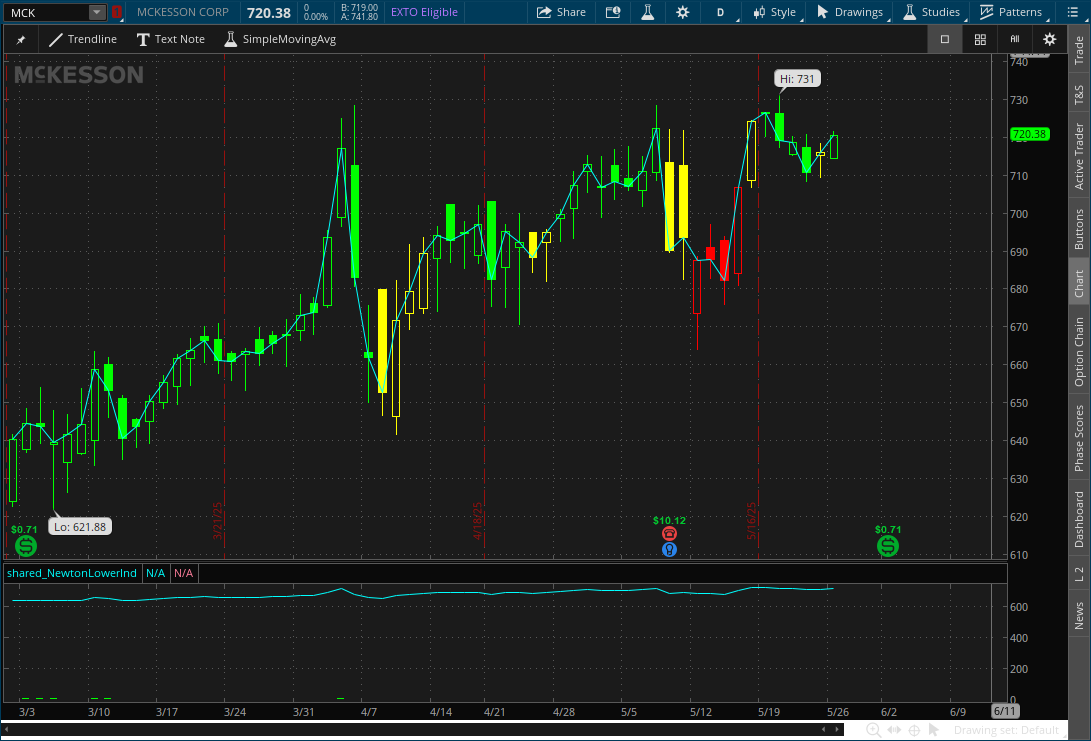Screen dimensions: 1091x741
Task: Select the pointer cursor icon at bottom
Action: [934, 730]
